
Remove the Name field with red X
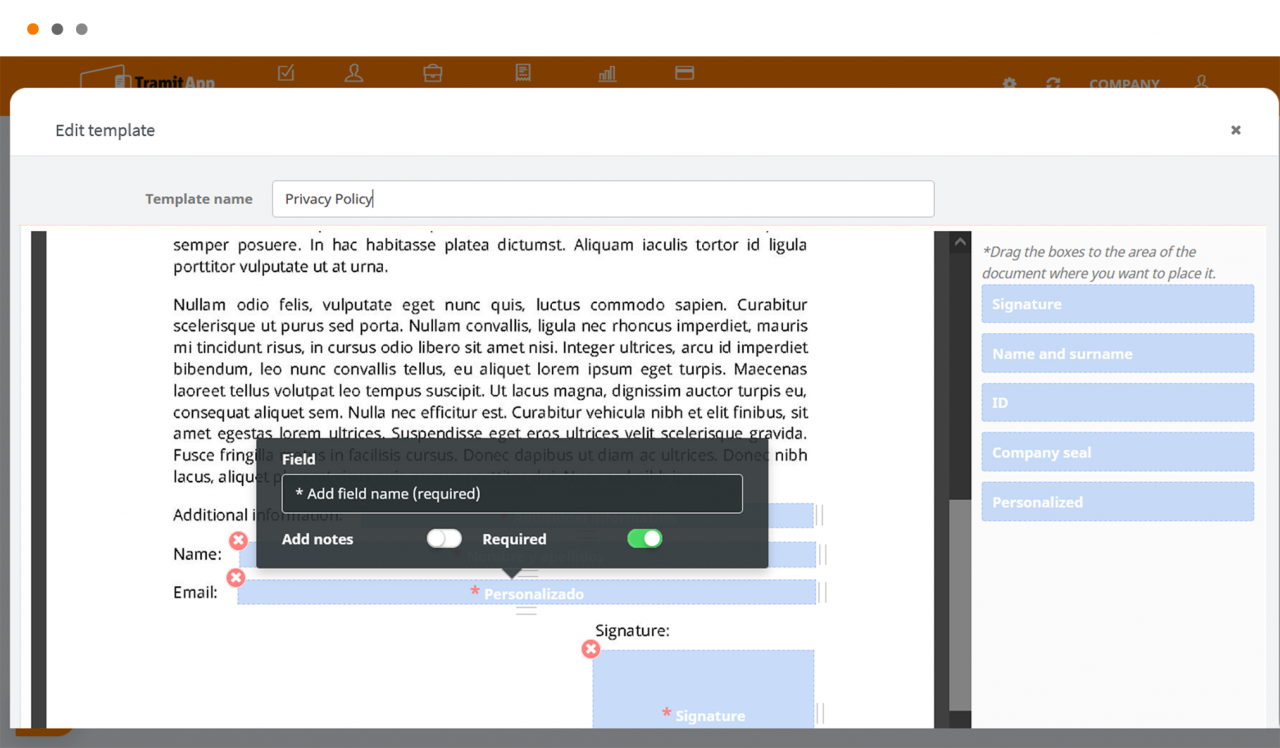pos(238,541)
